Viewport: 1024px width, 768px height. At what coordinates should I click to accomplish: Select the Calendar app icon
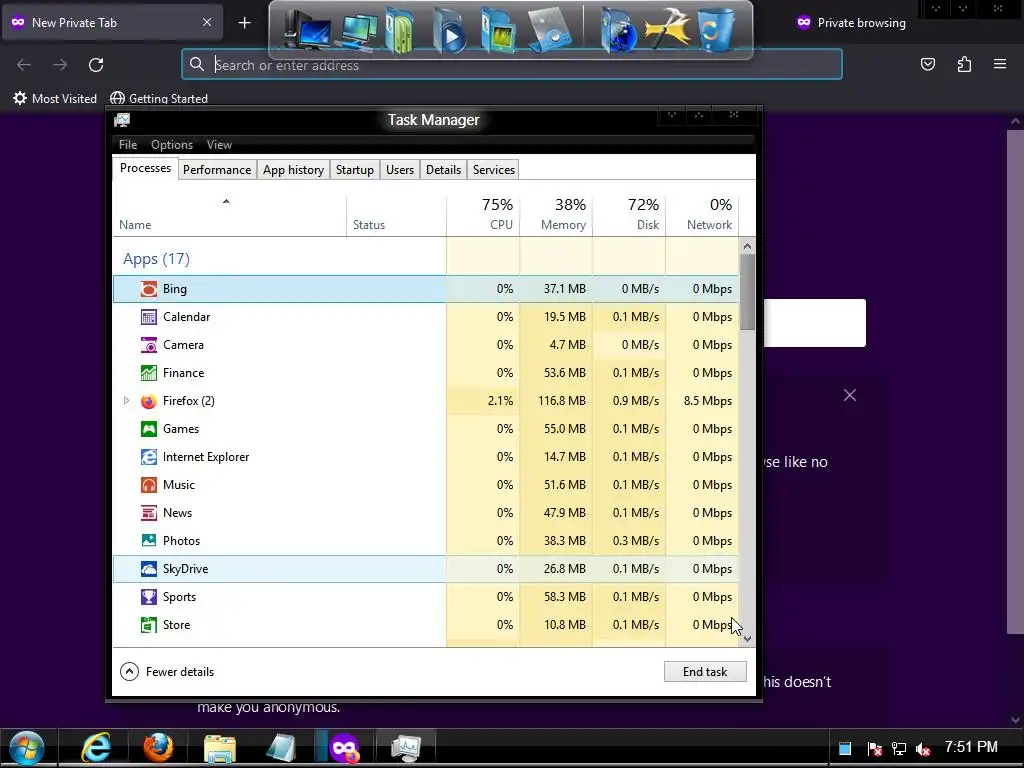tap(149, 317)
